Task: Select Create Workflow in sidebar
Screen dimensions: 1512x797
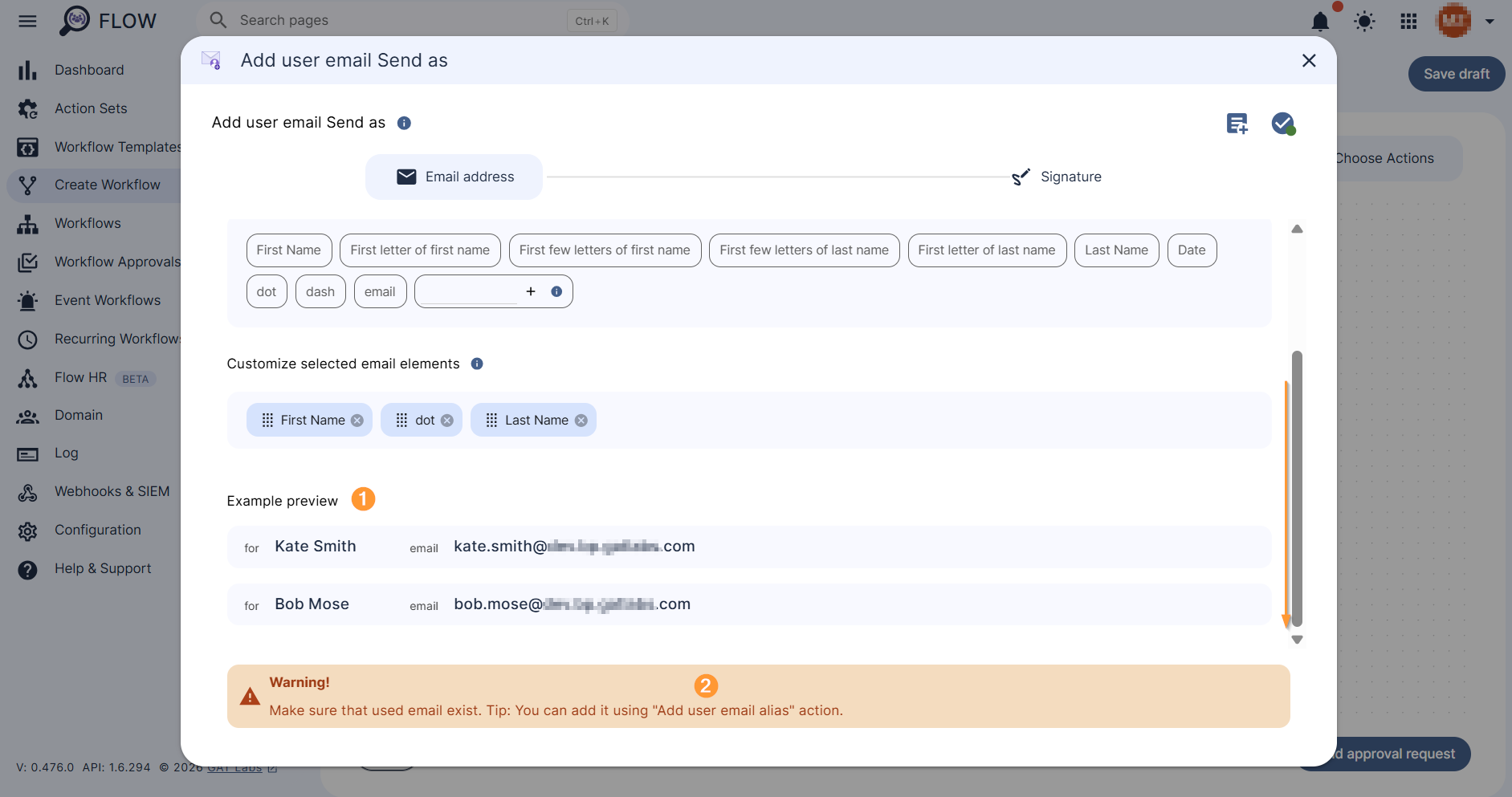Action: click(107, 185)
